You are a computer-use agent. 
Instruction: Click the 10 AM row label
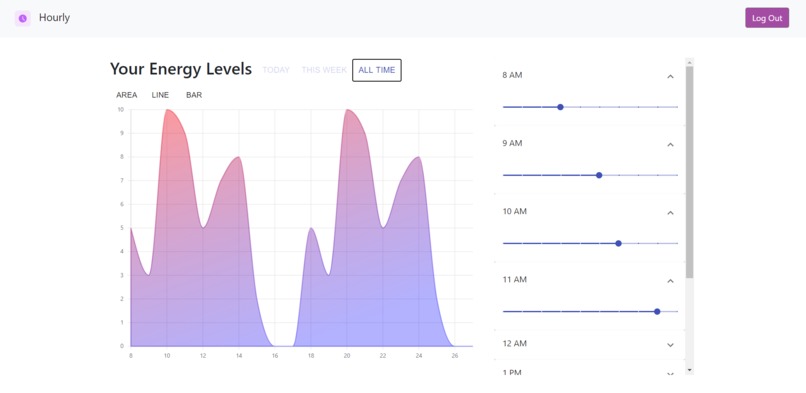[x=515, y=211]
